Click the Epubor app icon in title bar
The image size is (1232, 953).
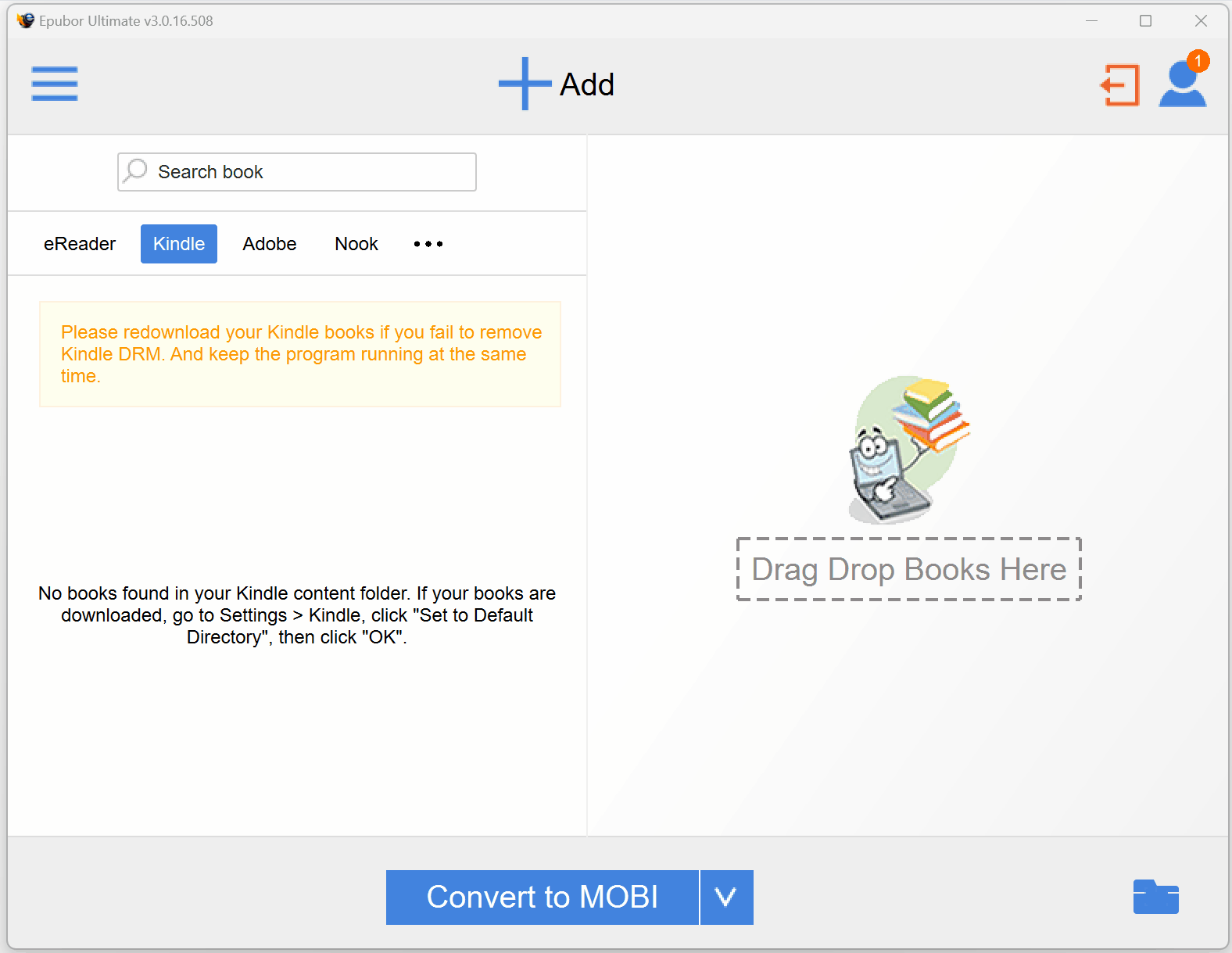[x=26, y=20]
